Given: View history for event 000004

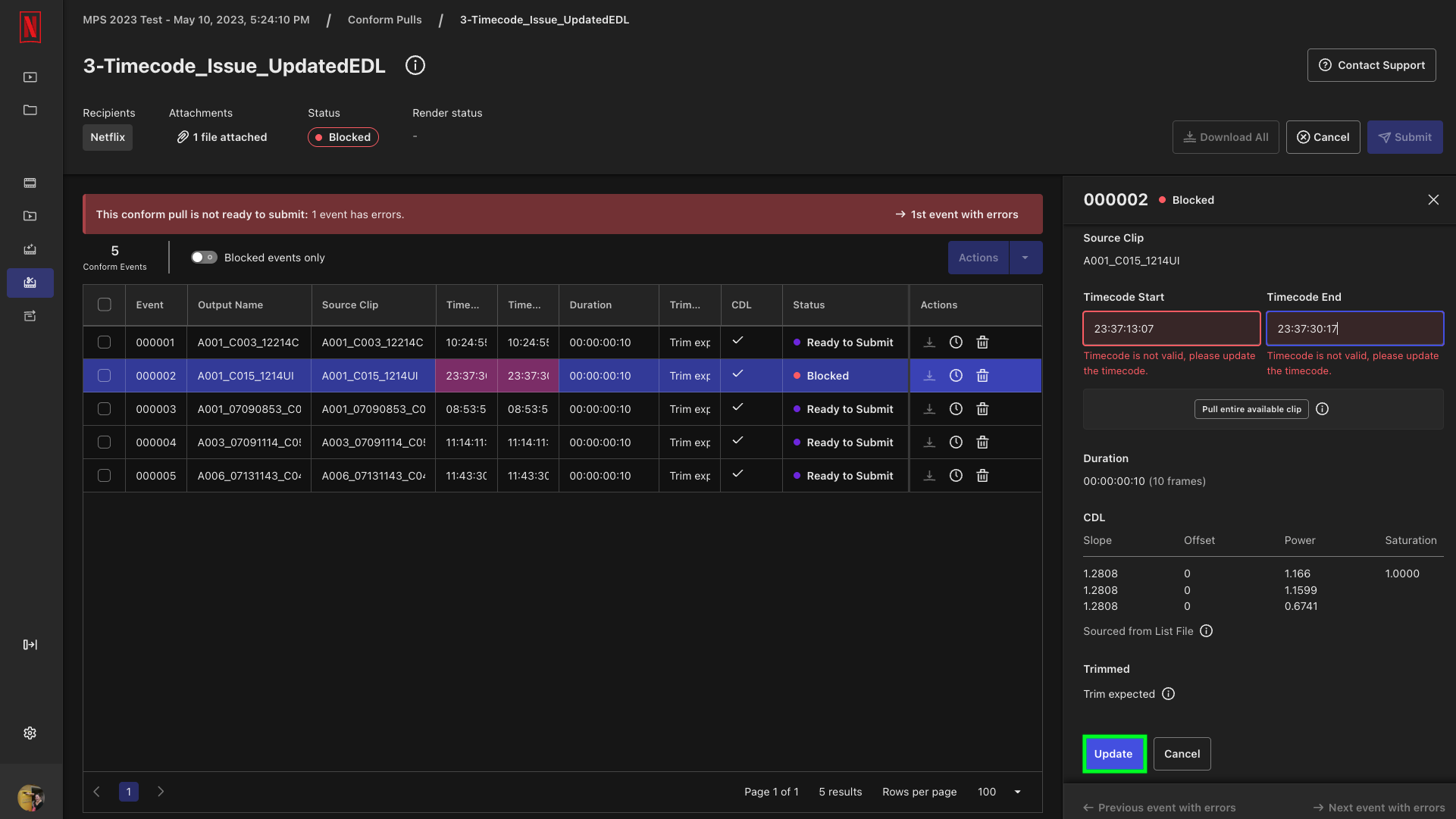Looking at the screenshot, I should pos(957,442).
